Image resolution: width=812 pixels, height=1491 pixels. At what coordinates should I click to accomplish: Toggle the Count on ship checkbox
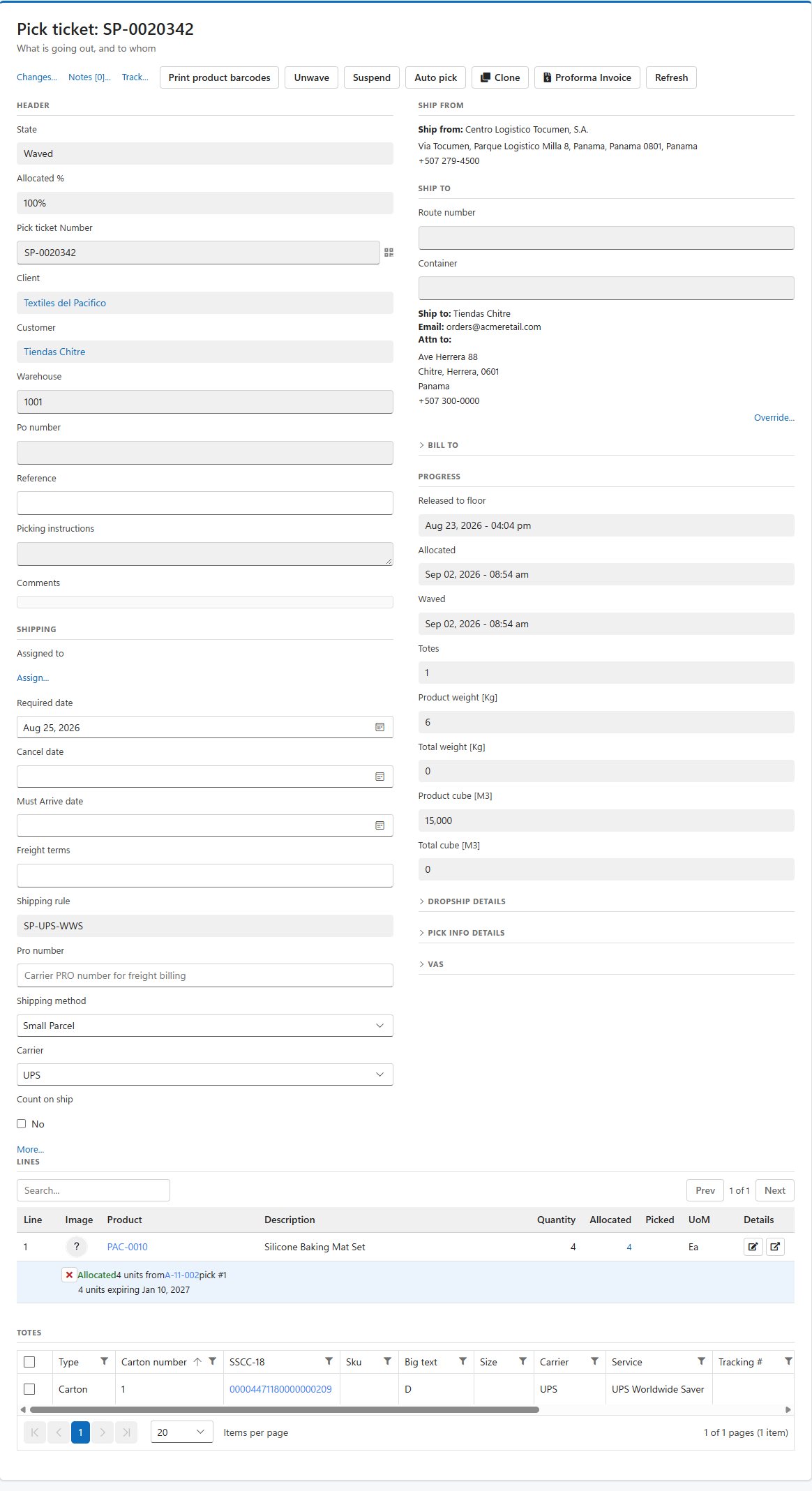pos(22,1124)
